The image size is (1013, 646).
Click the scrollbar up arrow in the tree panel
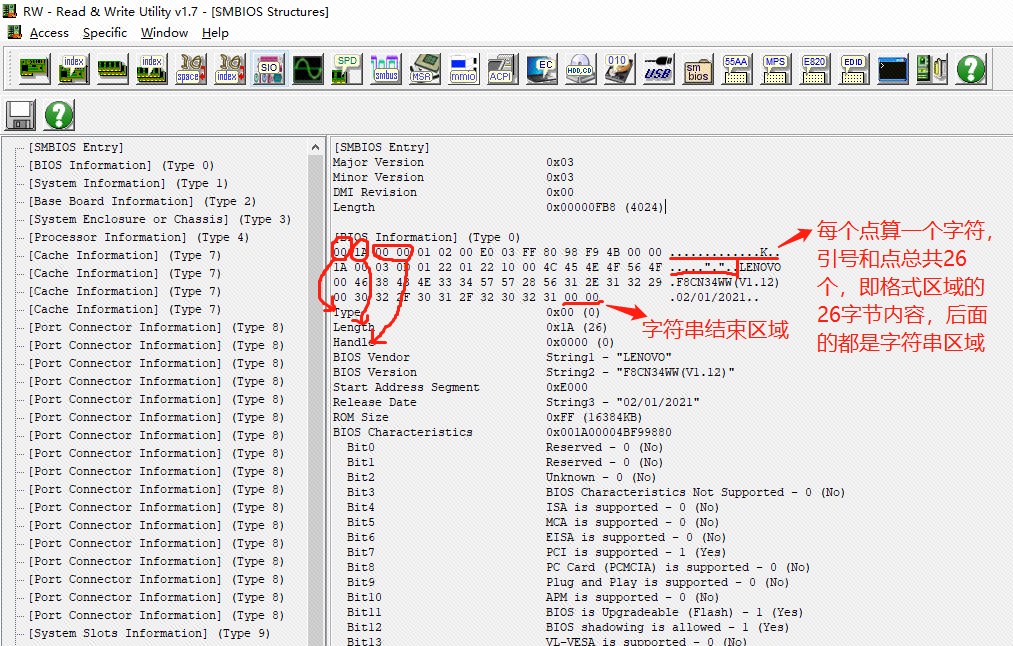[x=315, y=145]
